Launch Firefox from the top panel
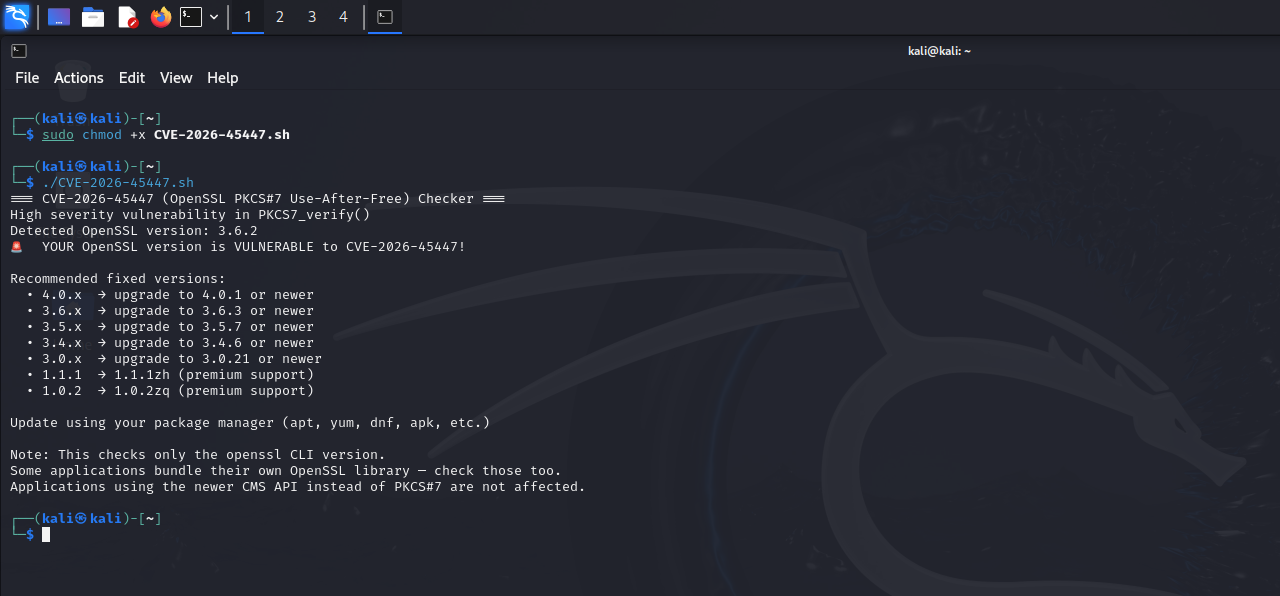Viewport: 1280px width, 596px height. pos(161,17)
